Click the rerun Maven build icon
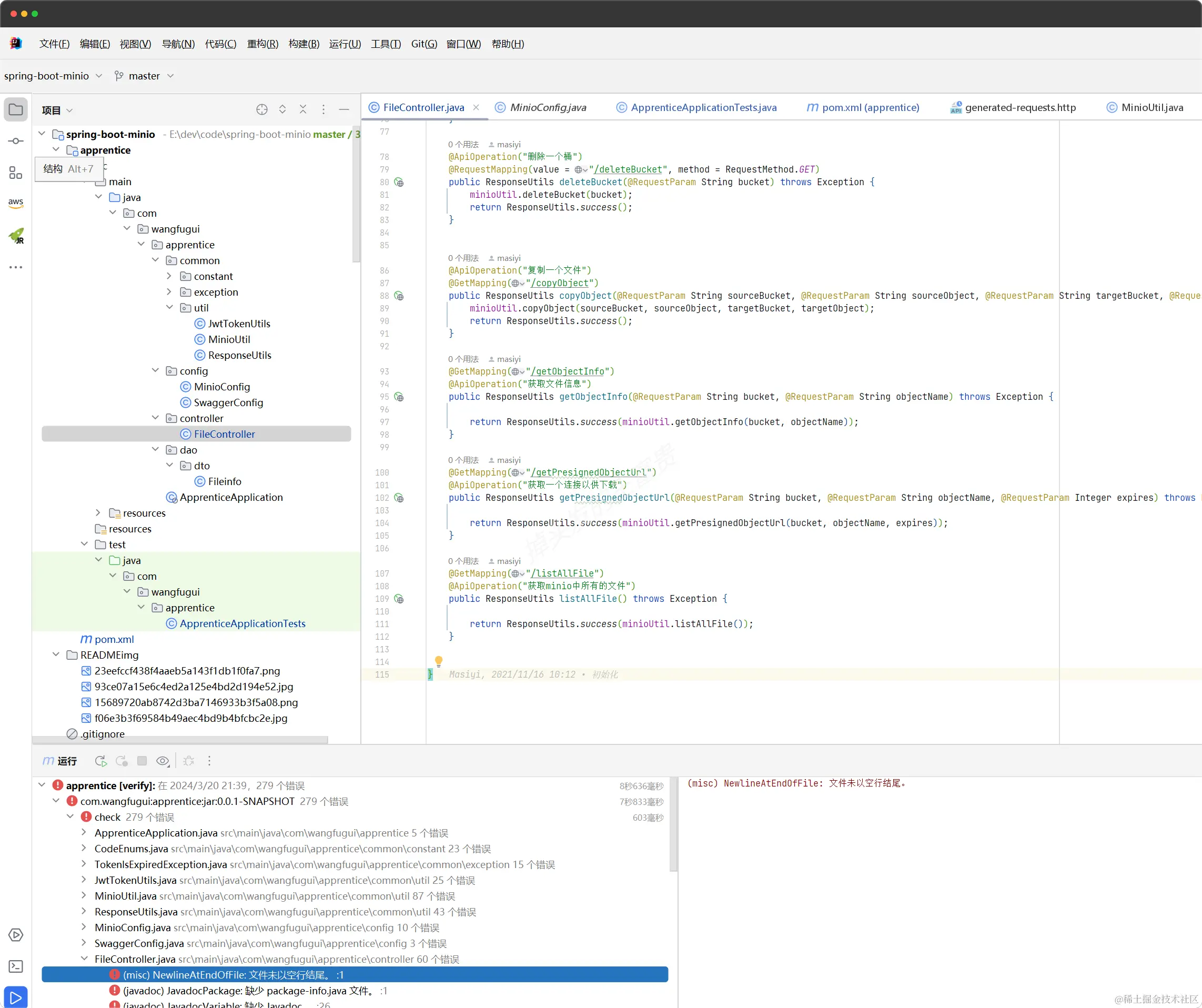1202x1008 pixels. (101, 761)
